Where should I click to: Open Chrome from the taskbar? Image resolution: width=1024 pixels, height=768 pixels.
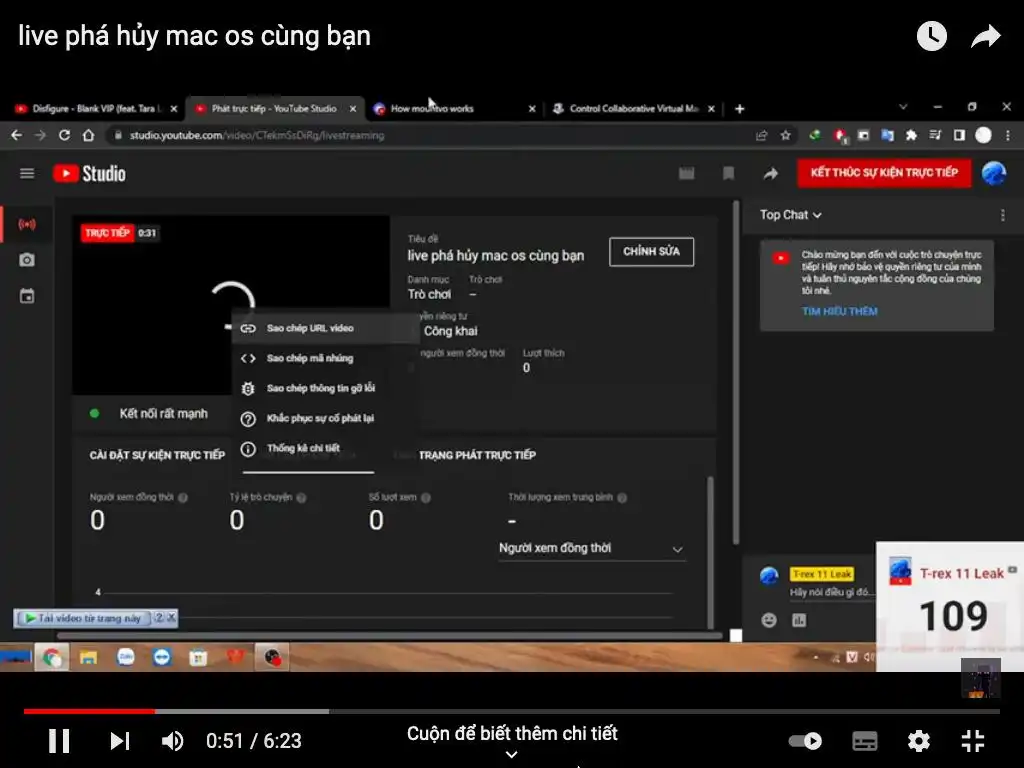[52, 657]
